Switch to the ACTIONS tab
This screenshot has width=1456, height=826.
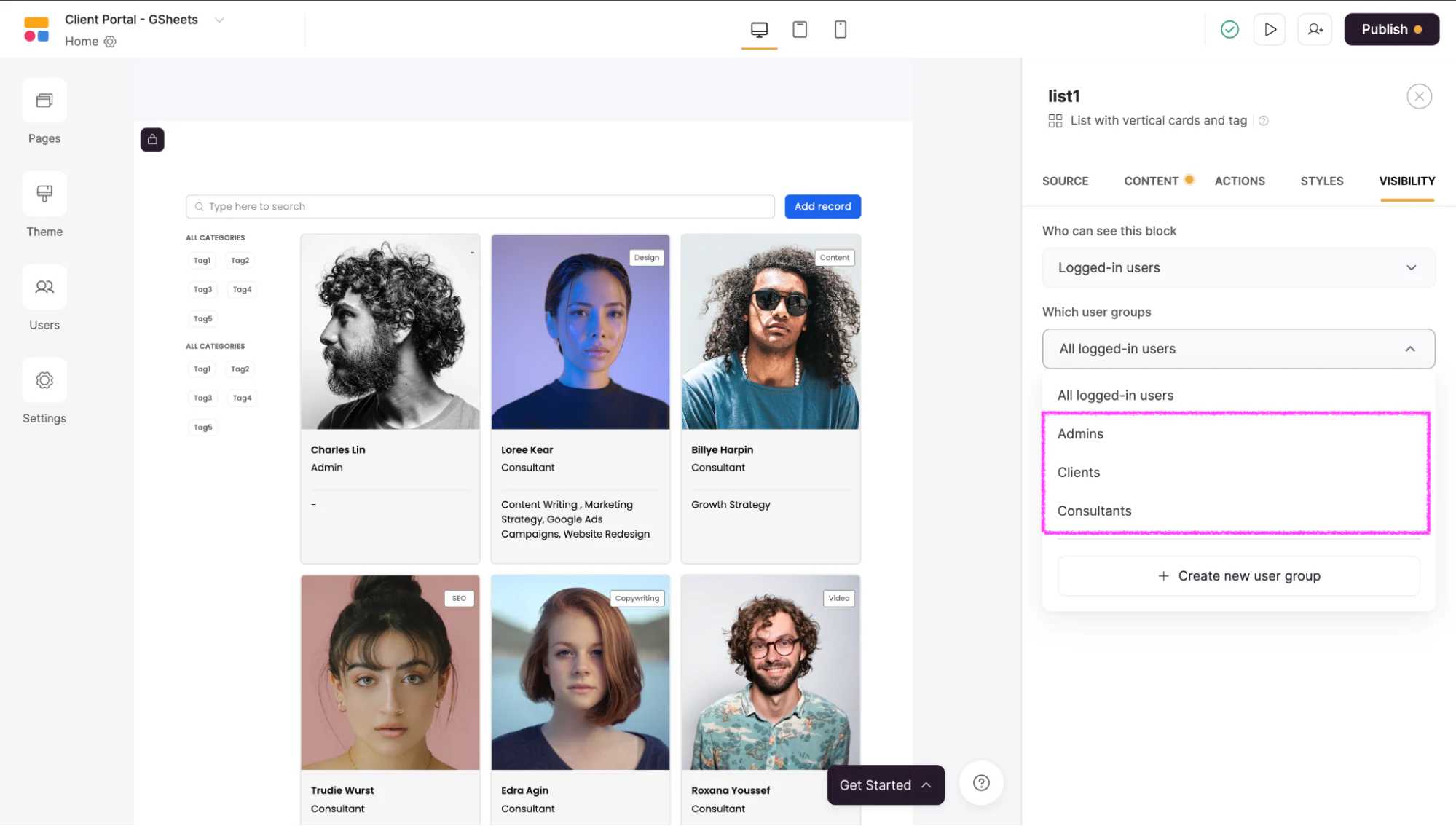[x=1240, y=181]
